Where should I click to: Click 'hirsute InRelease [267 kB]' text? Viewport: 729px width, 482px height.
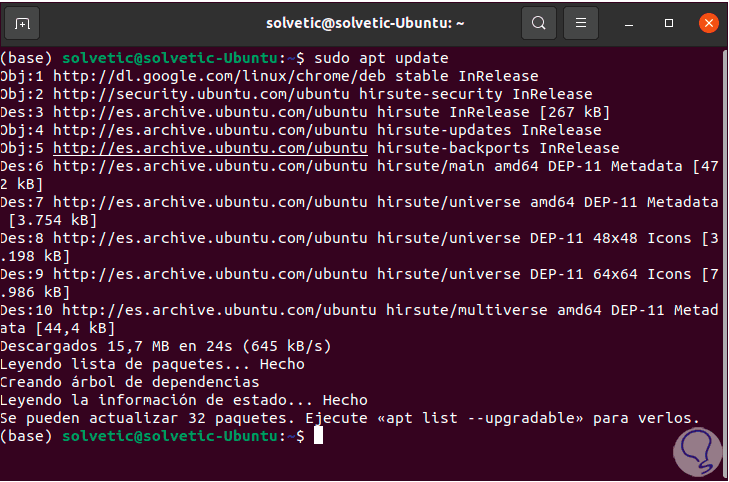point(493,112)
